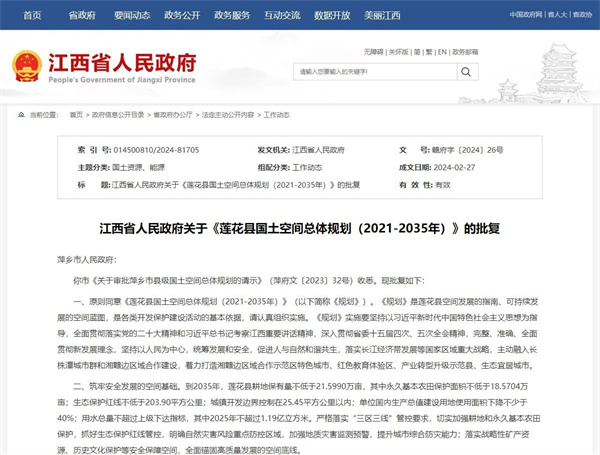Click the search magnifier icon
The height and width of the screenshot is (455, 600).
466,72
